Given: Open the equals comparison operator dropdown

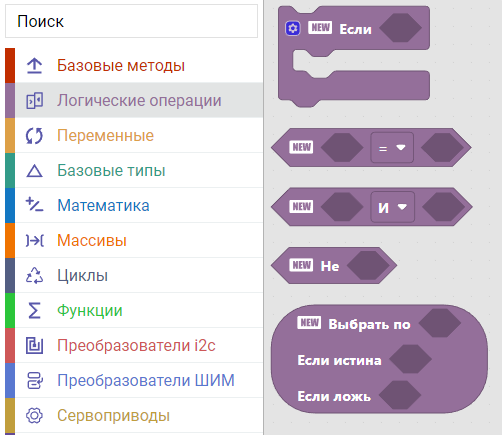Looking at the screenshot, I should point(392,147).
